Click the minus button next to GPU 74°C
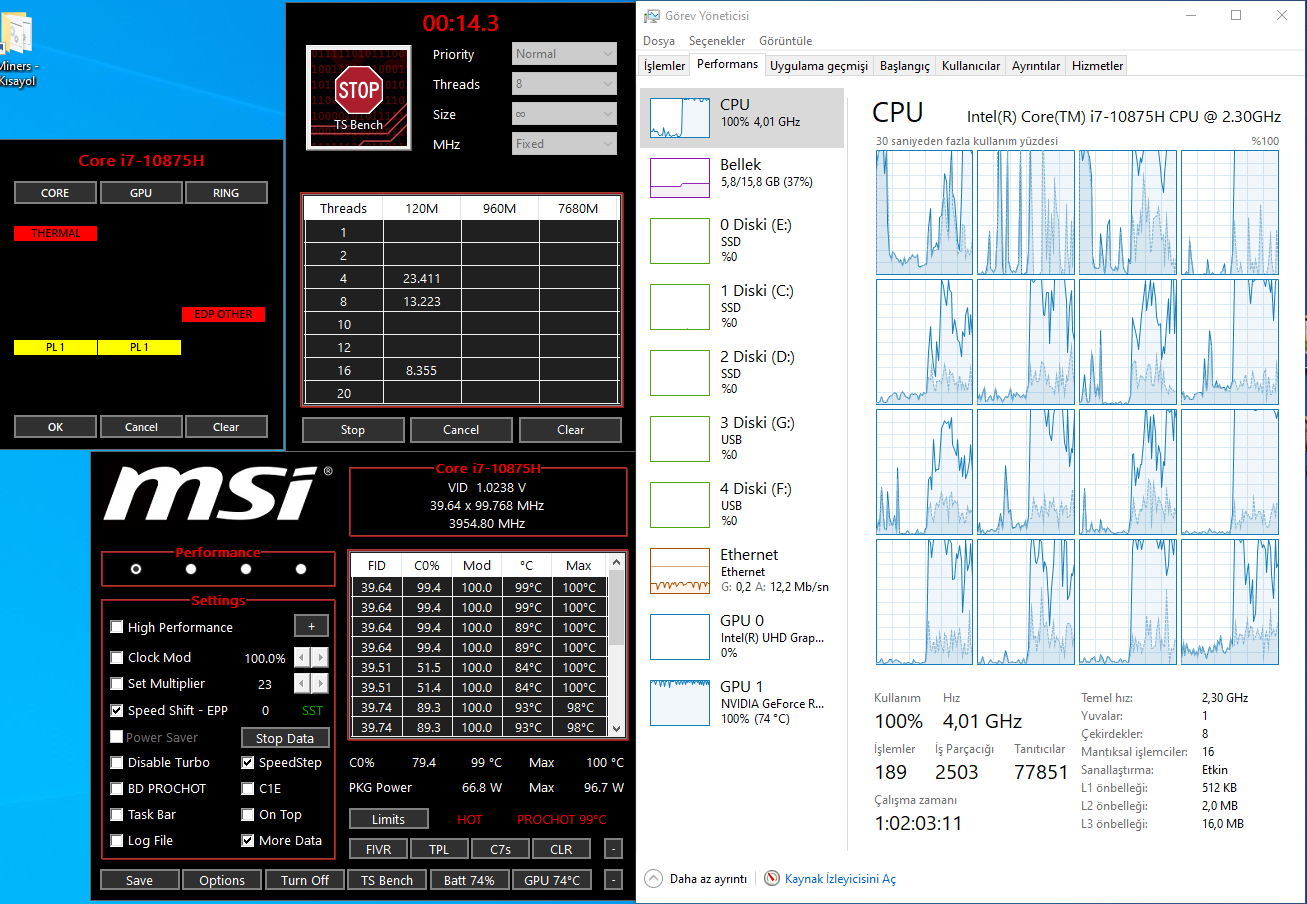Viewport: 1307px width, 904px height. click(x=613, y=880)
